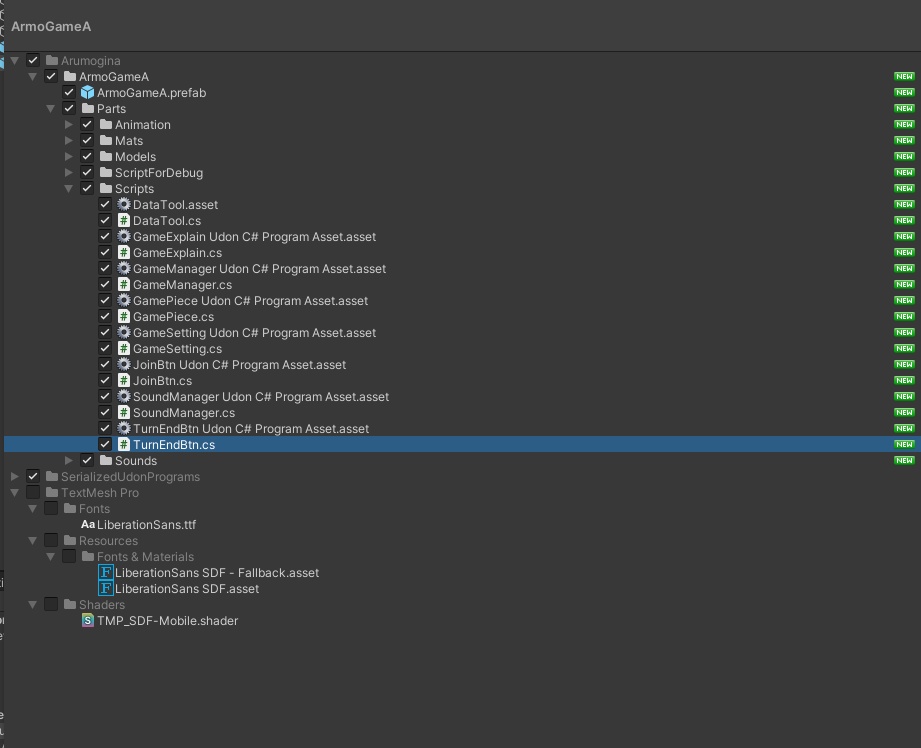921x748 pixels.
Task: Select the GamePiece.cs file name
Action: point(173,316)
